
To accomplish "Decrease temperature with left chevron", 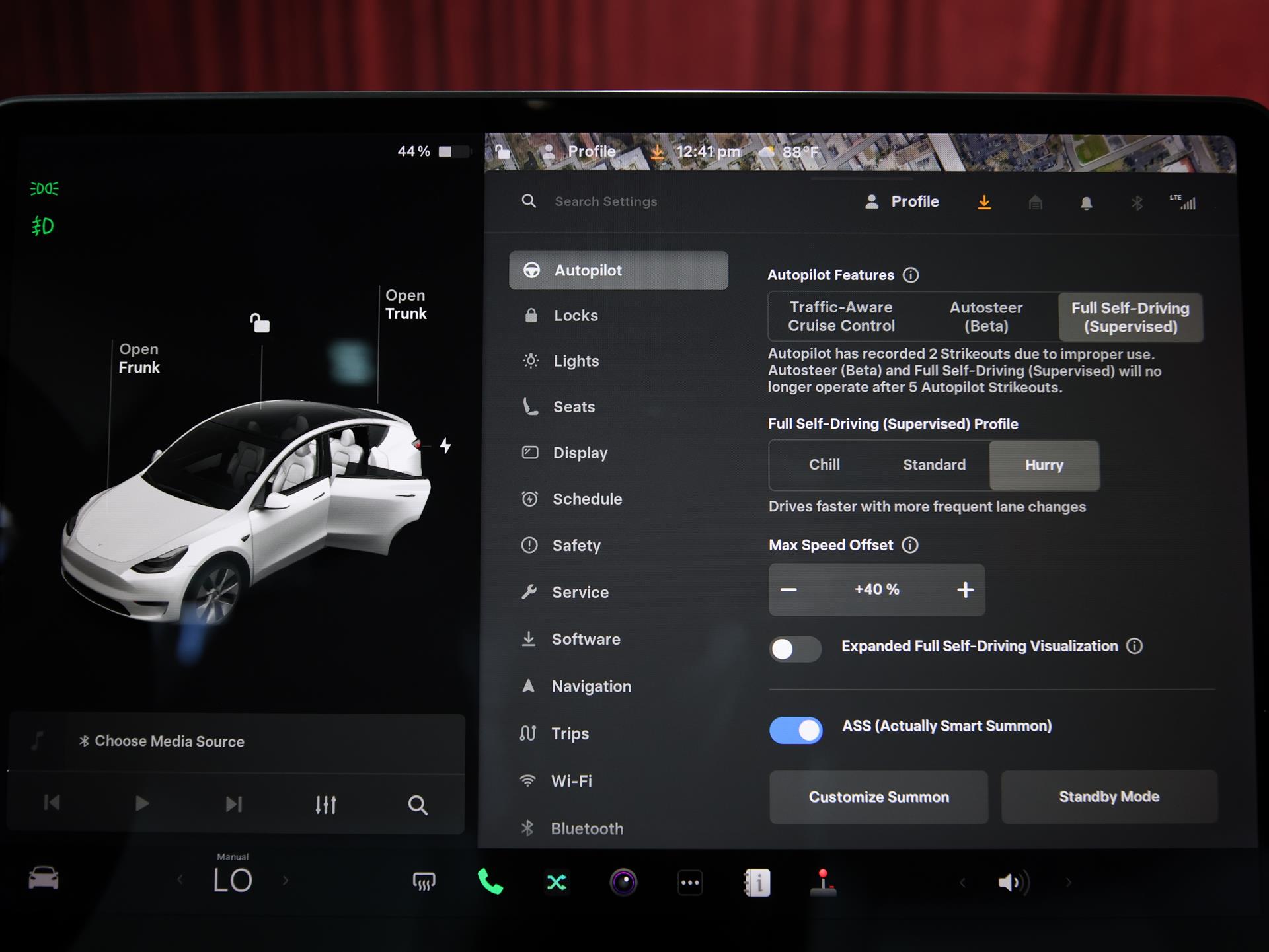I will coord(180,880).
